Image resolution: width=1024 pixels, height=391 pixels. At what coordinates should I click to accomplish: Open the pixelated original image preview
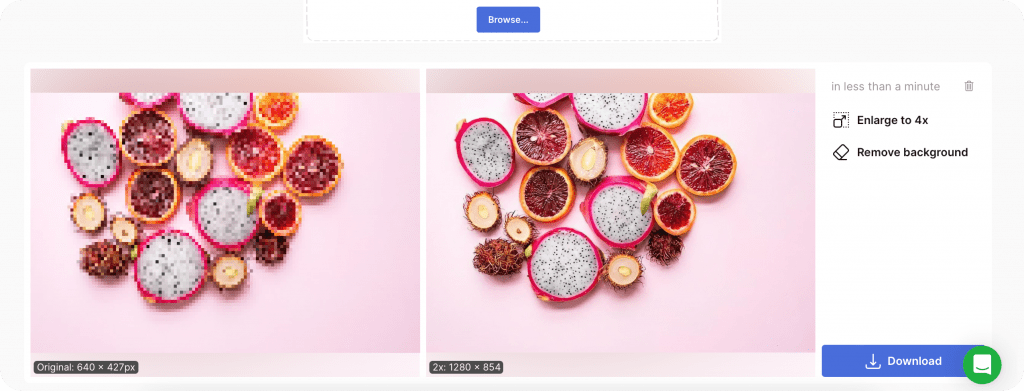pyautogui.click(x=225, y=223)
